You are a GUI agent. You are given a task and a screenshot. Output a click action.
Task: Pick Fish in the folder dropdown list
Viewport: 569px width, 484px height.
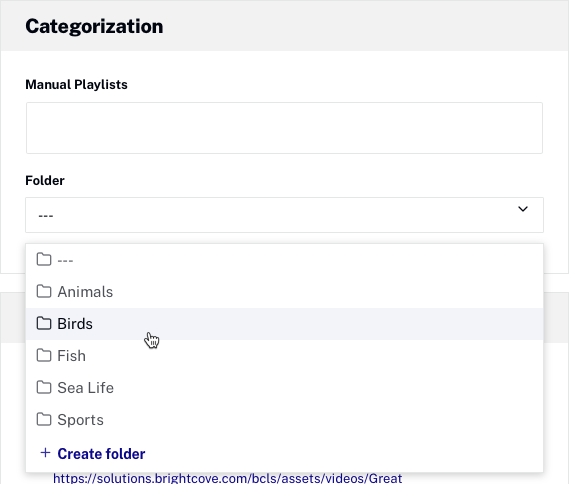284,356
